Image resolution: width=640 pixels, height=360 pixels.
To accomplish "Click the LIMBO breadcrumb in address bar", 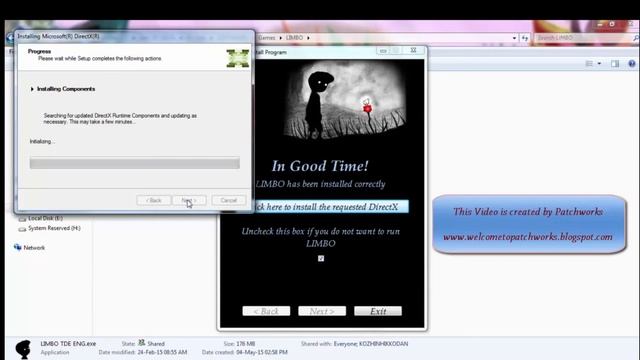I will pos(294,38).
